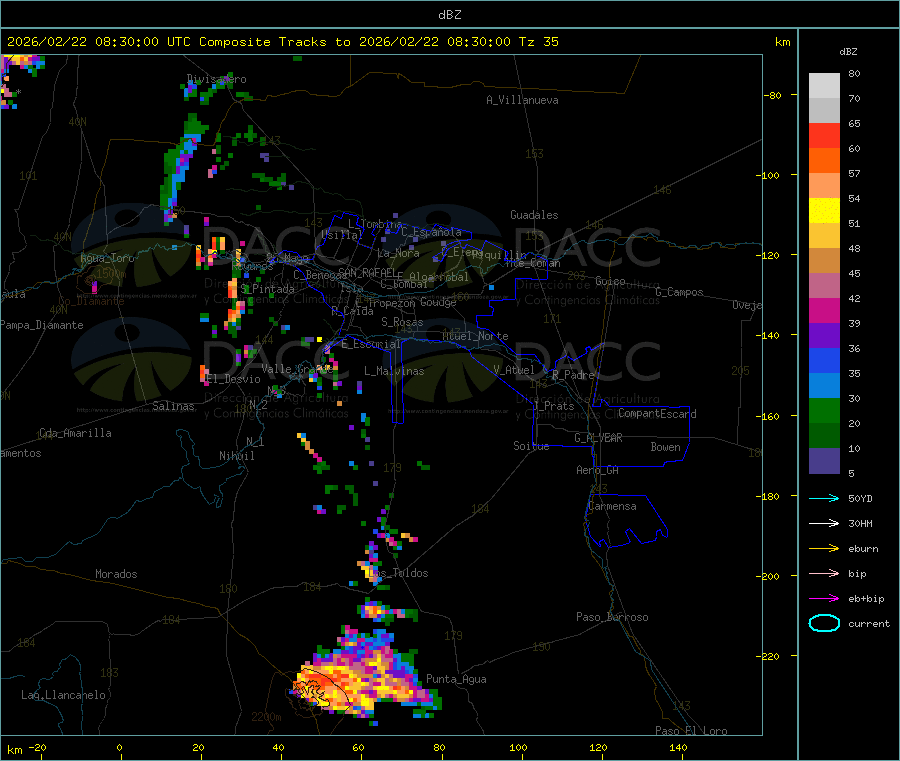Select the 35 dBZ blue legend swatch
Image resolution: width=900 pixels, height=761 pixels.
824,360
